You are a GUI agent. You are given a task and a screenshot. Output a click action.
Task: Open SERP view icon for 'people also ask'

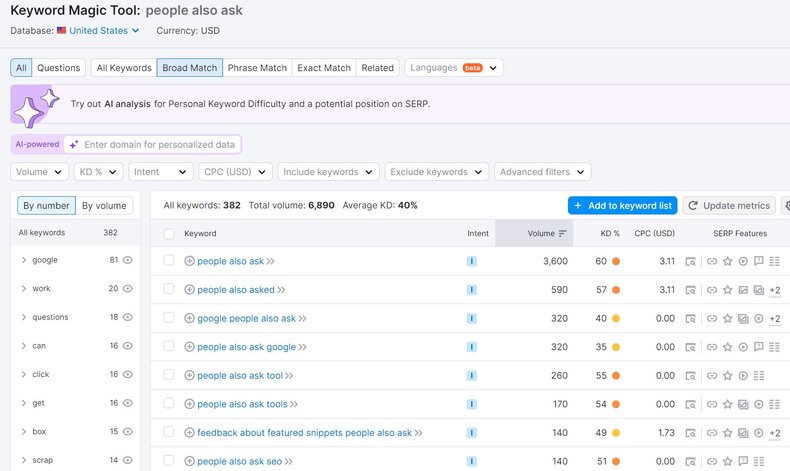pos(690,261)
